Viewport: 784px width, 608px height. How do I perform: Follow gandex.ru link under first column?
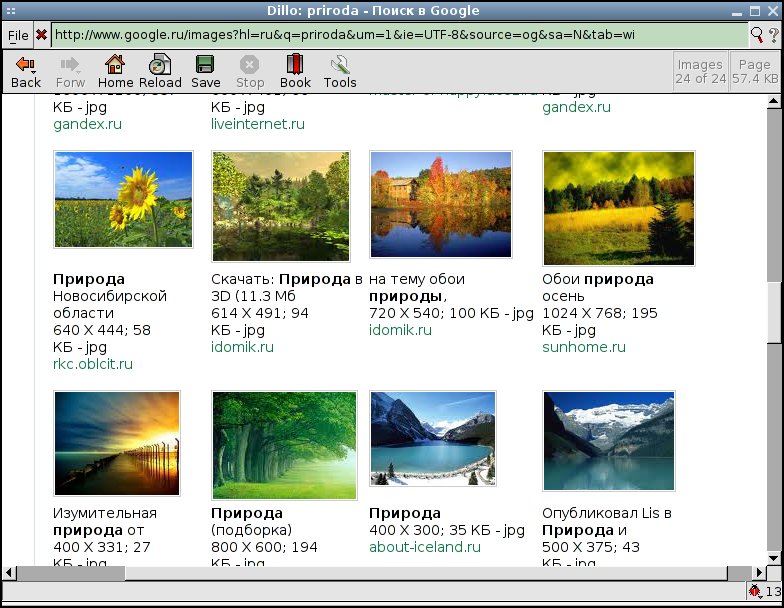tap(88, 124)
